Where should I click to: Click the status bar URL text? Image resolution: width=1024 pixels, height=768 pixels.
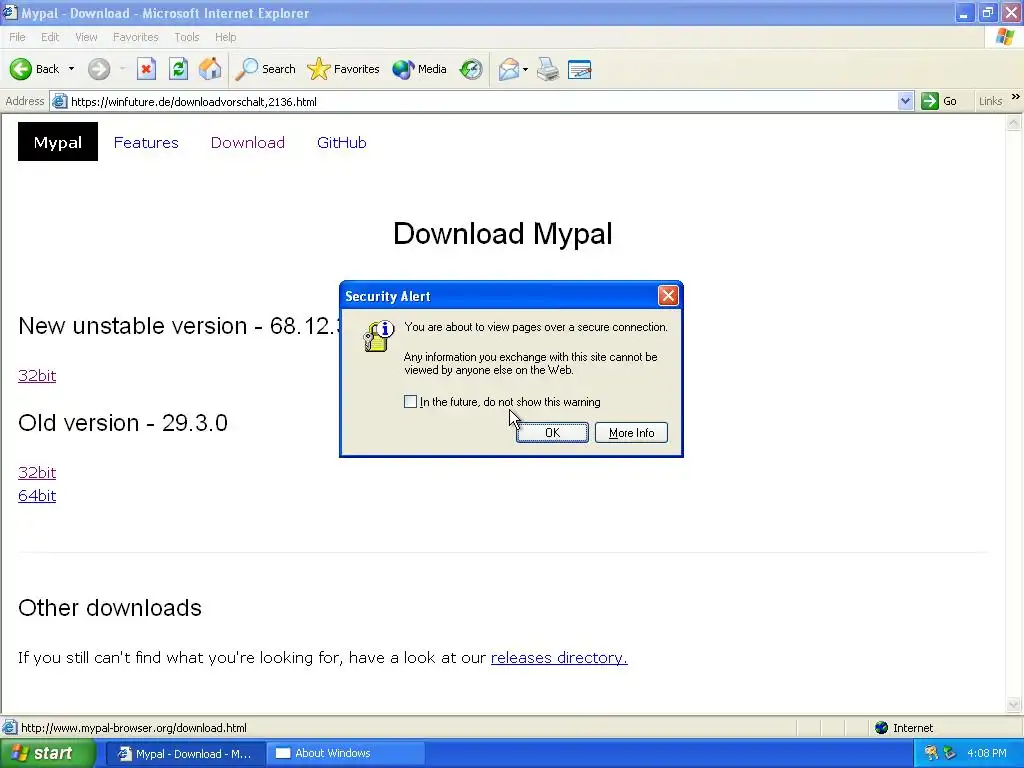[x=134, y=728]
